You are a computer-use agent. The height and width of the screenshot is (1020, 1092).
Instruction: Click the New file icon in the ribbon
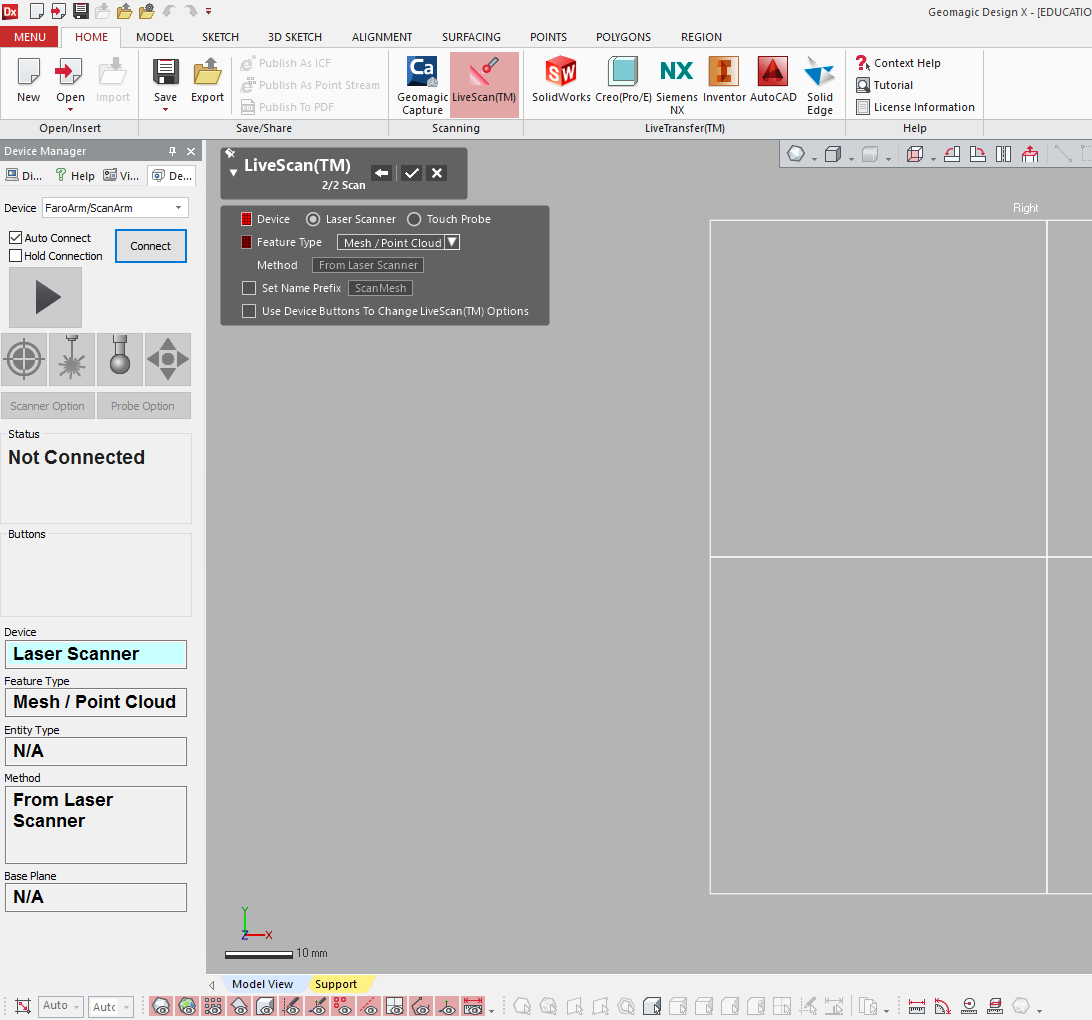(29, 80)
